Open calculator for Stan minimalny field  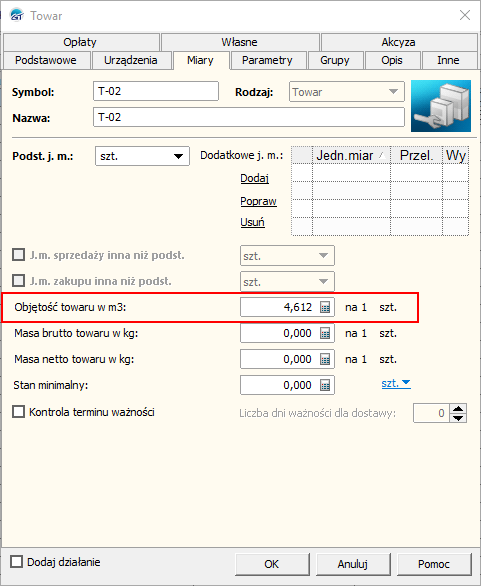pos(325,385)
